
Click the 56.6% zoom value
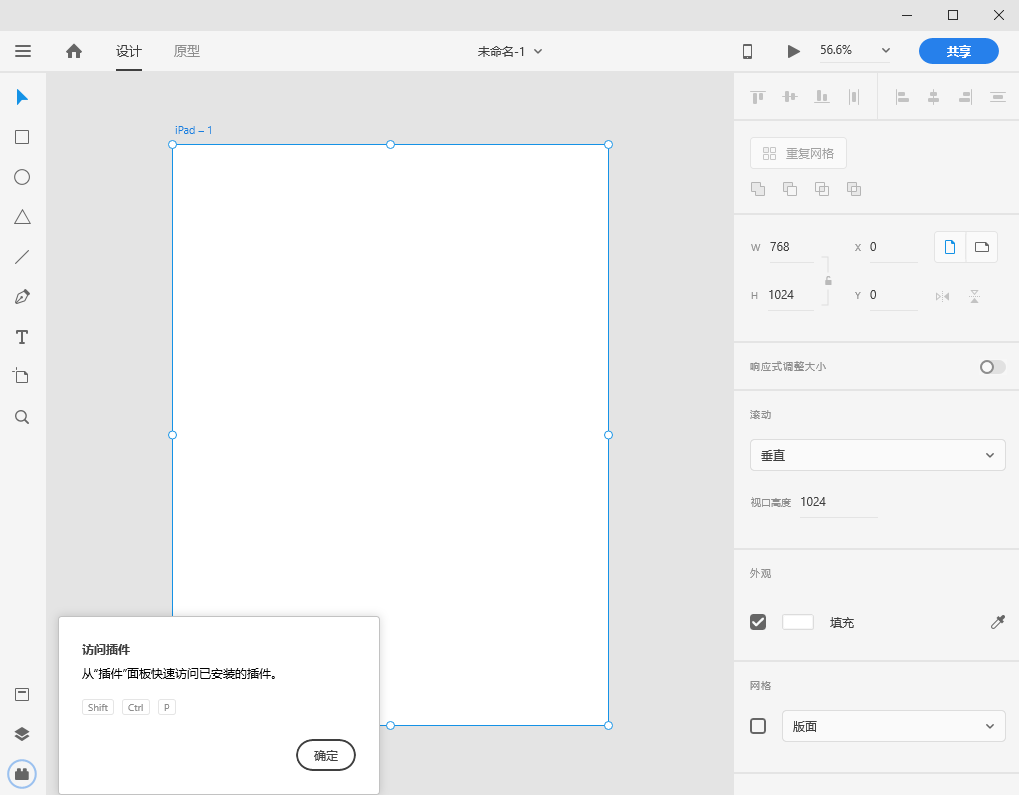[x=836, y=50]
